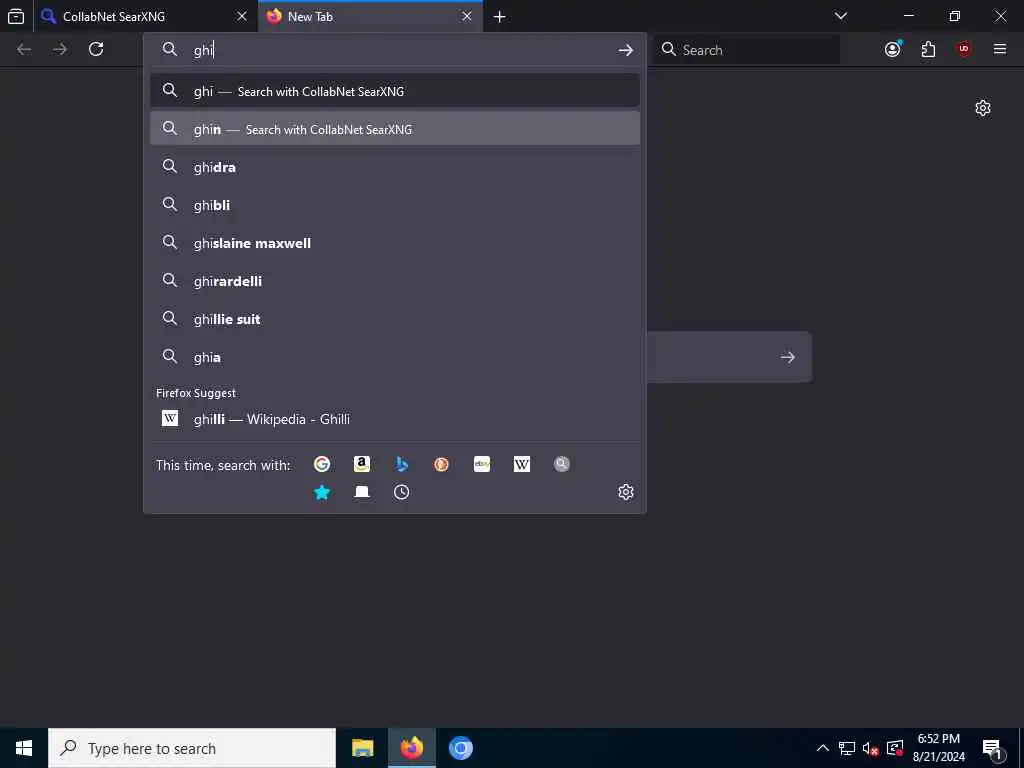Open the Wikipedia - Ghilli suggestion
Image resolution: width=1024 pixels, height=768 pixels.
[394, 419]
